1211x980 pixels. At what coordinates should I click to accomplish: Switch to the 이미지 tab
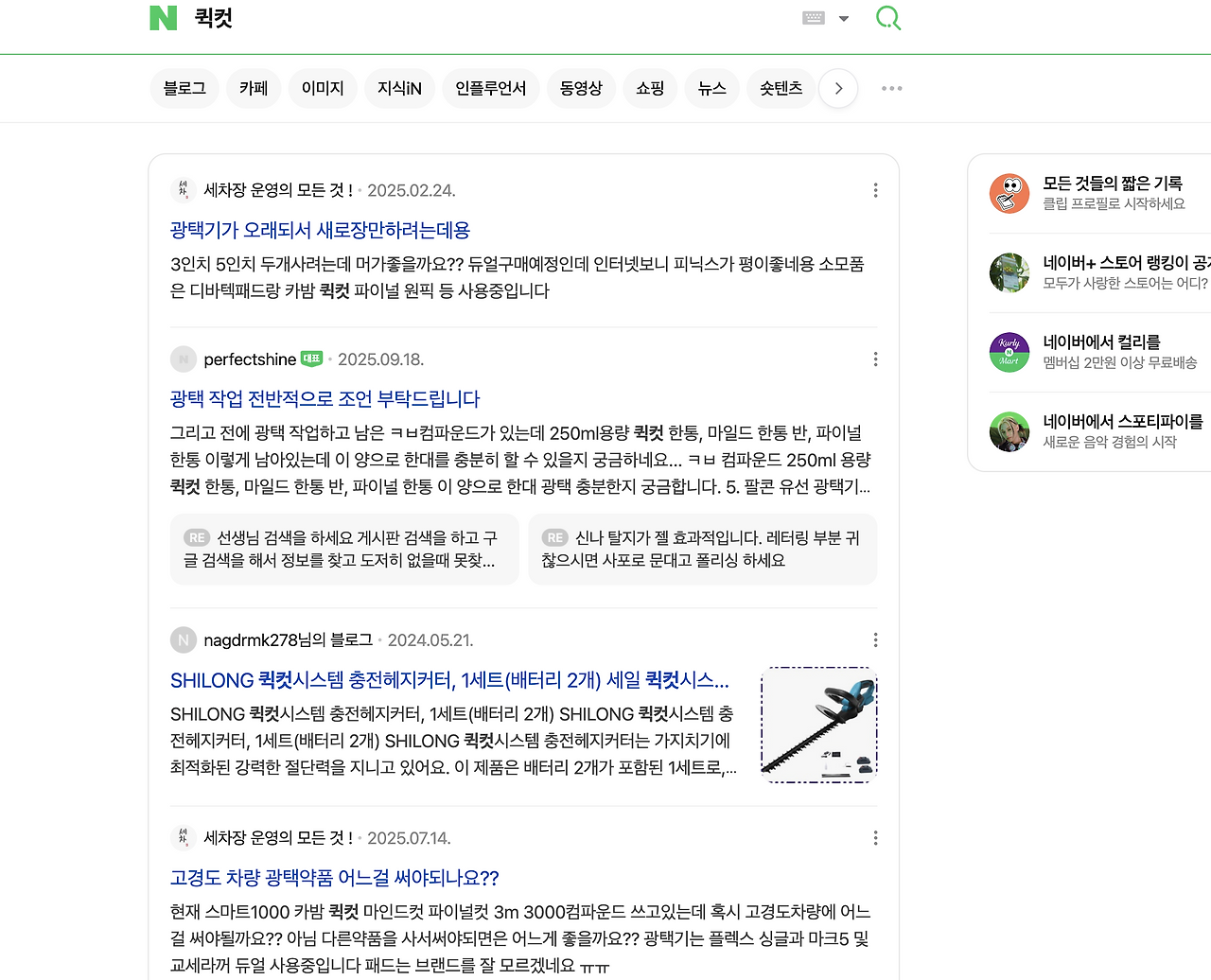(322, 88)
